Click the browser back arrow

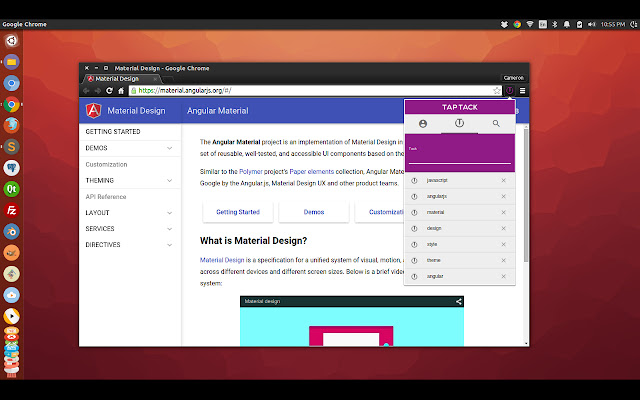click(86, 91)
